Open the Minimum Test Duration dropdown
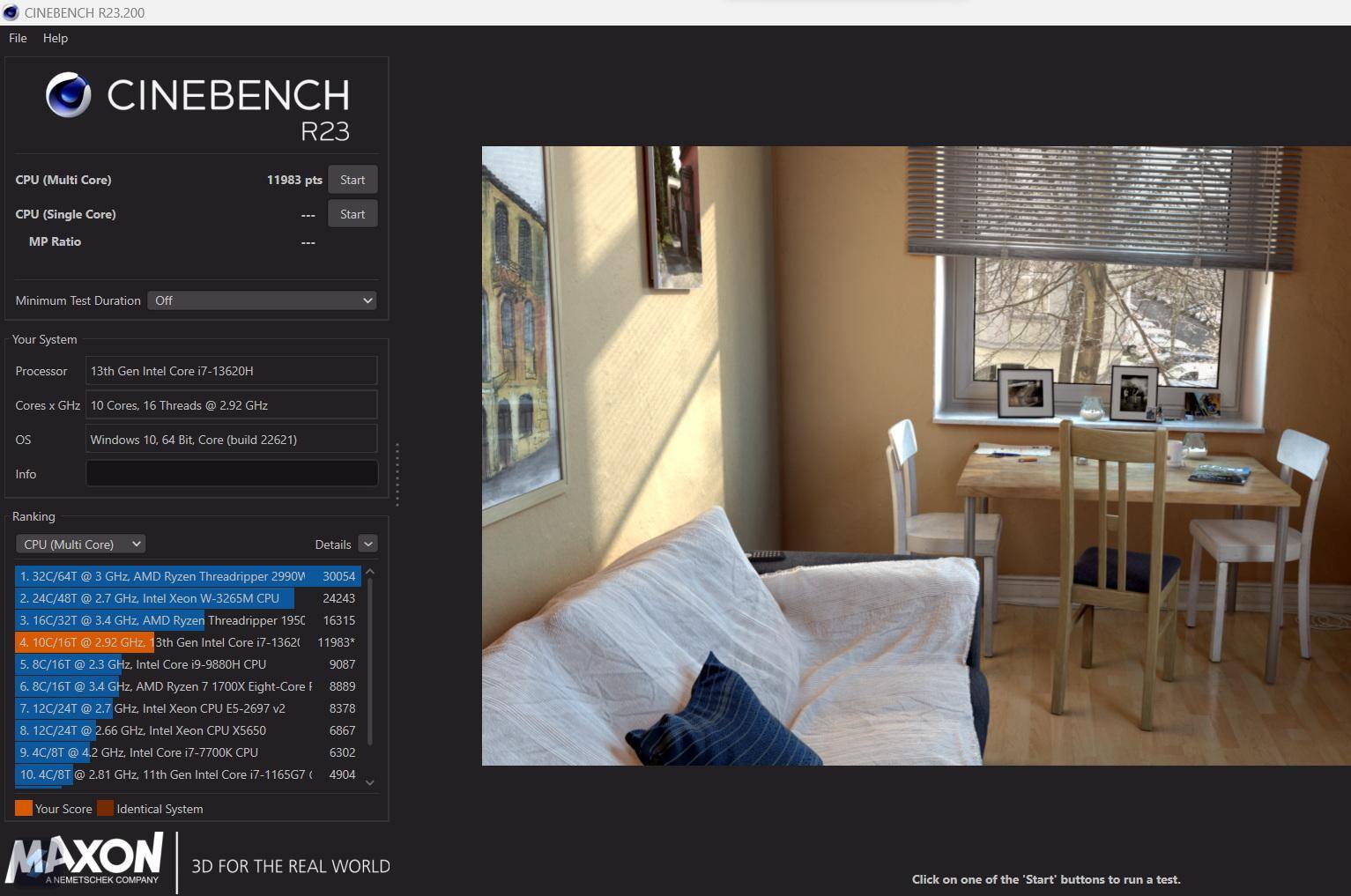This screenshot has height=896, width=1351. point(262,300)
